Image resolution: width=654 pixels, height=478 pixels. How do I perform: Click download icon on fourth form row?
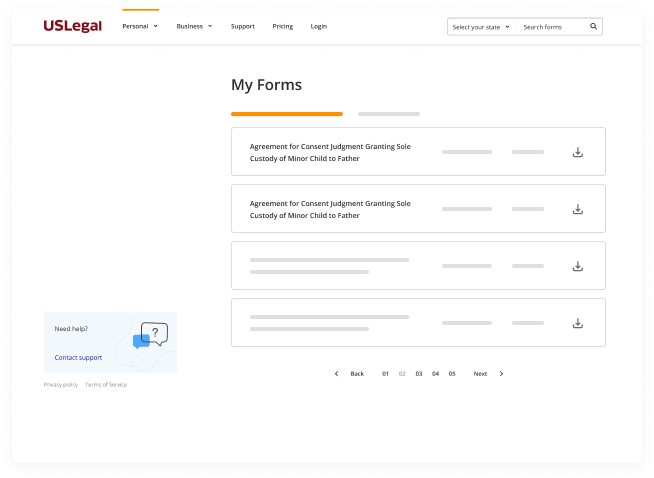[x=577, y=323]
